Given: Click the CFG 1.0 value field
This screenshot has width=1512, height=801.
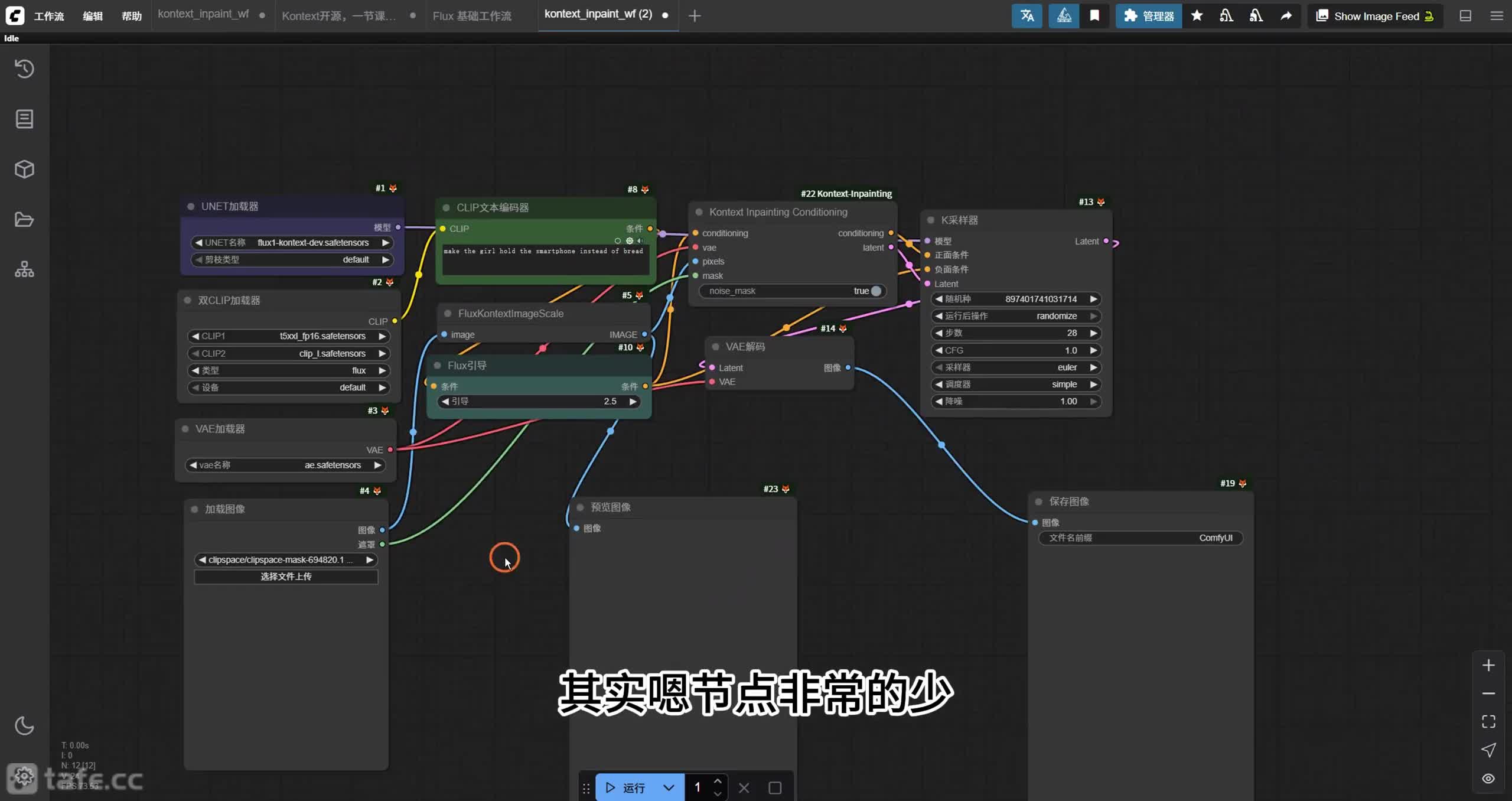Looking at the screenshot, I should 1016,350.
